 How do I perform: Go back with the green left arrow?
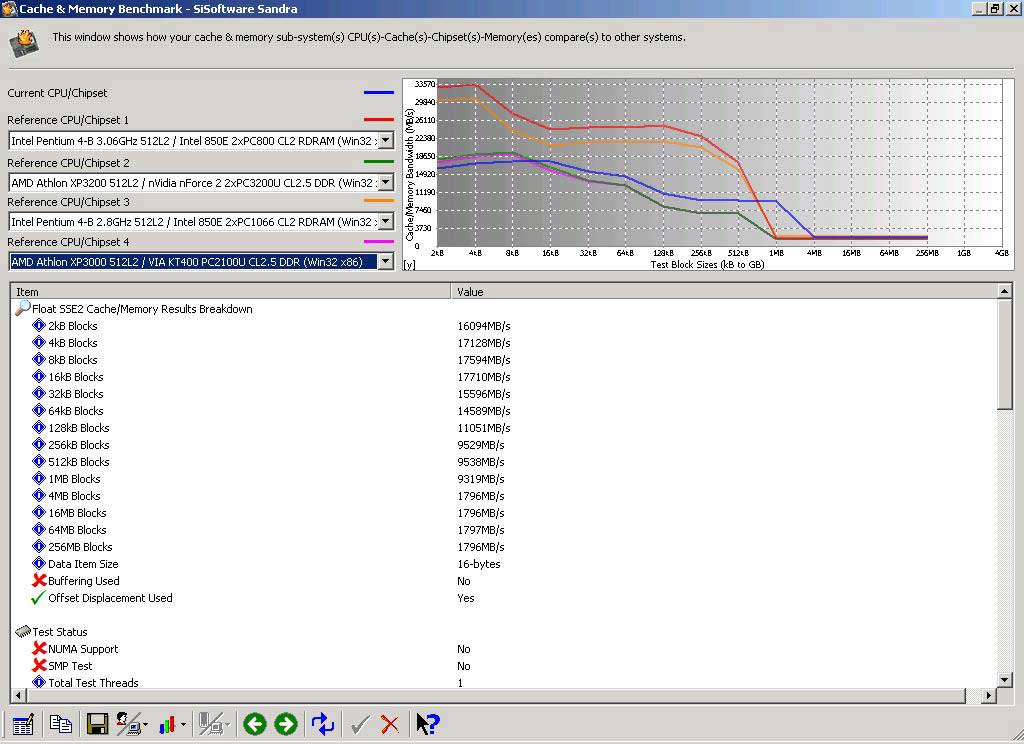[255, 724]
